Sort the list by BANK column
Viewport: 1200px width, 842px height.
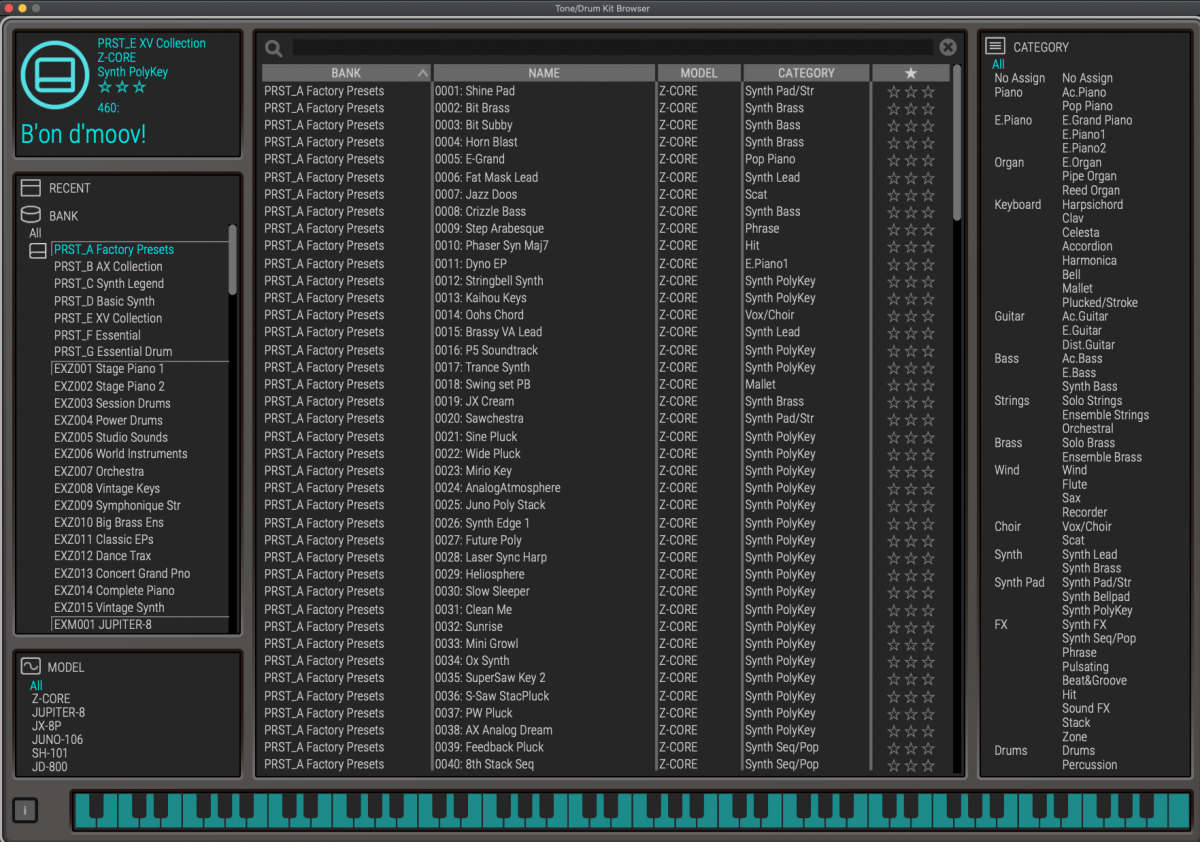click(346, 73)
